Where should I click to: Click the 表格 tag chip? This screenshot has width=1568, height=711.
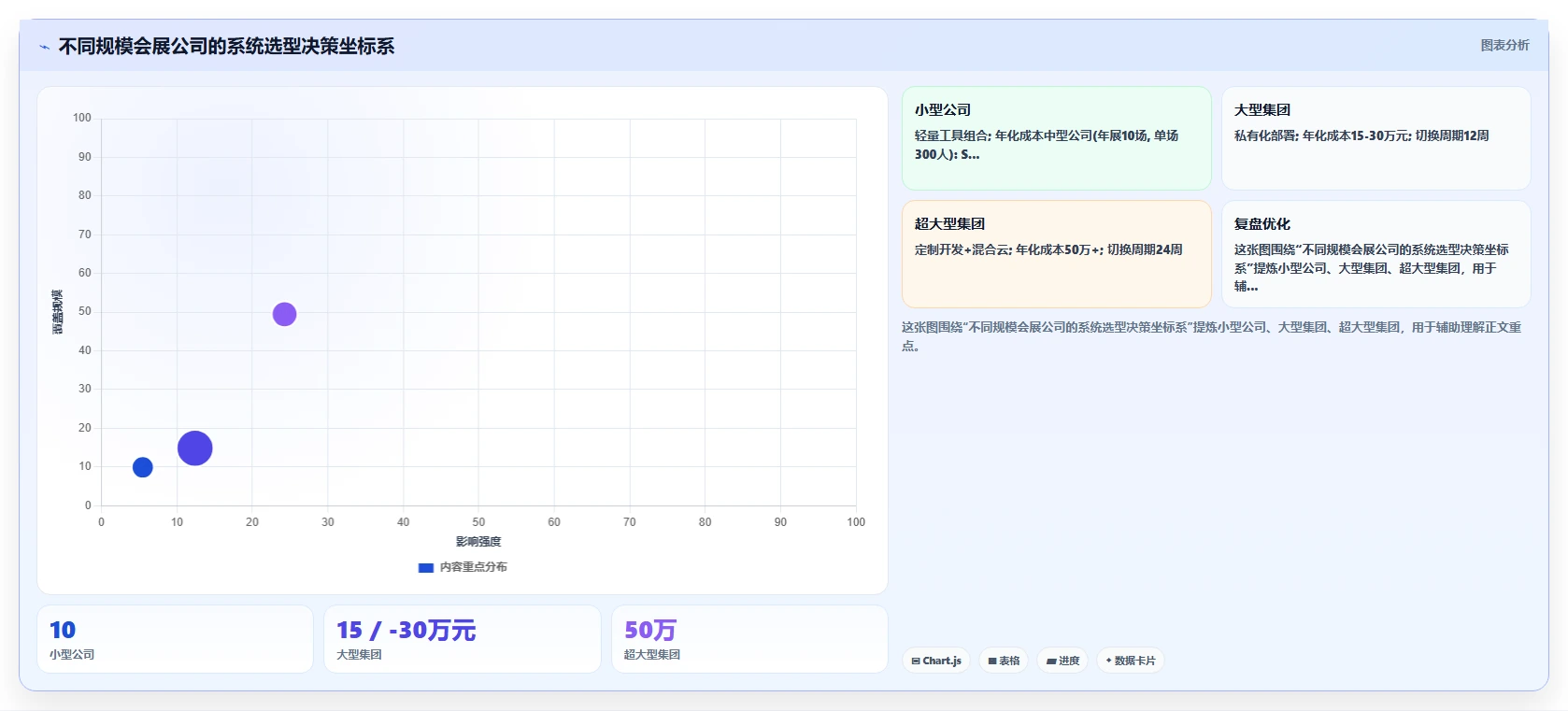(1004, 661)
